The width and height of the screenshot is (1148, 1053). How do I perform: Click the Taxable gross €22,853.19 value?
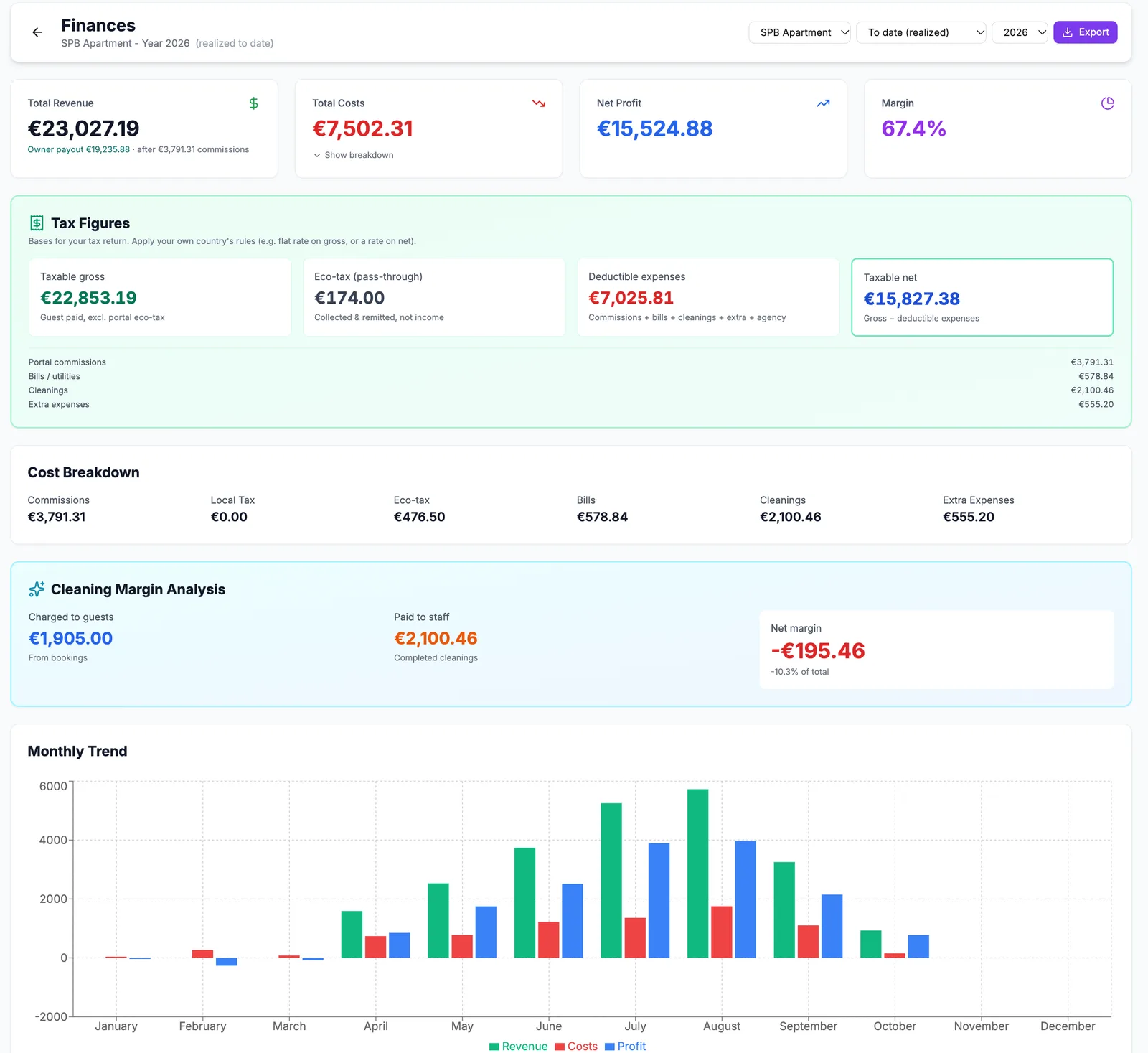coord(88,298)
